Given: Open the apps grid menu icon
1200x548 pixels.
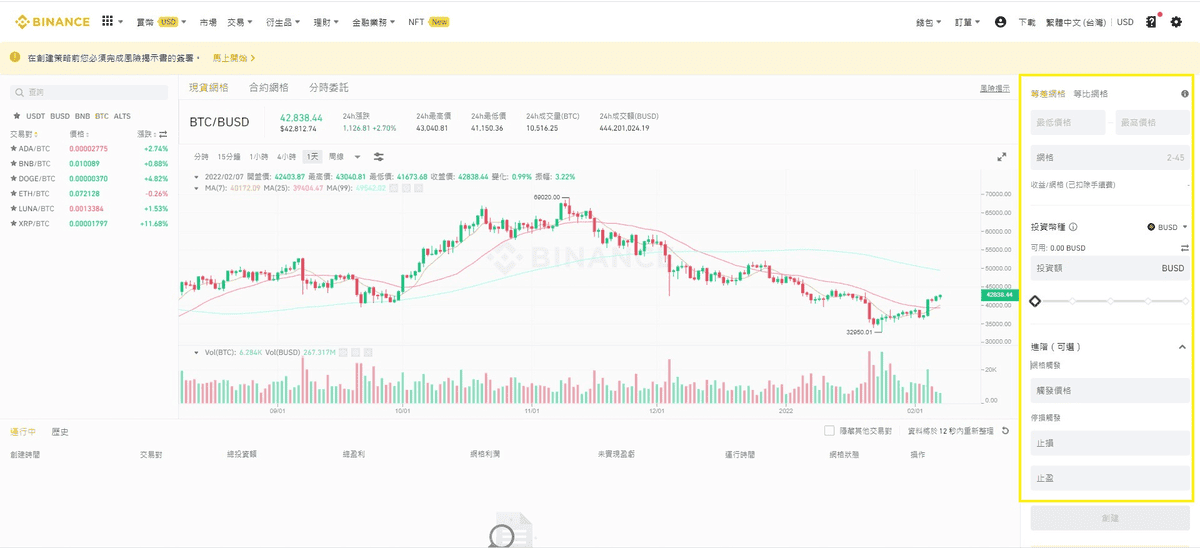Looking at the screenshot, I should point(107,21).
